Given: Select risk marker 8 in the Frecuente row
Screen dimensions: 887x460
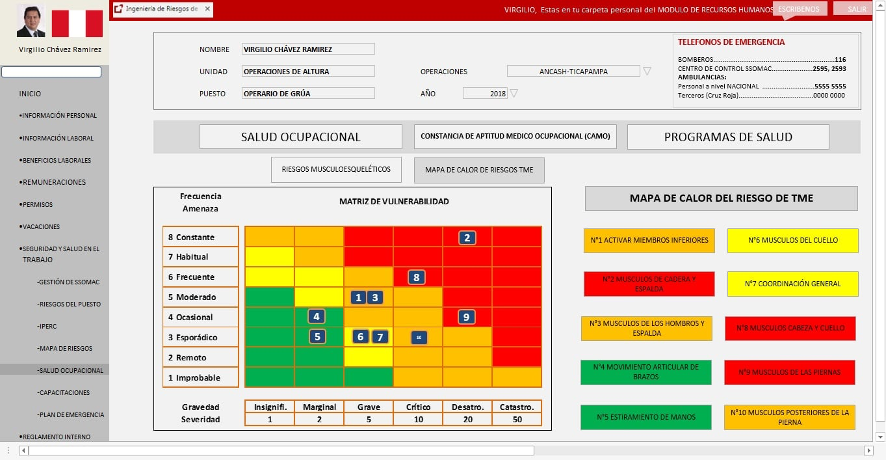Looking at the screenshot, I should click(417, 277).
